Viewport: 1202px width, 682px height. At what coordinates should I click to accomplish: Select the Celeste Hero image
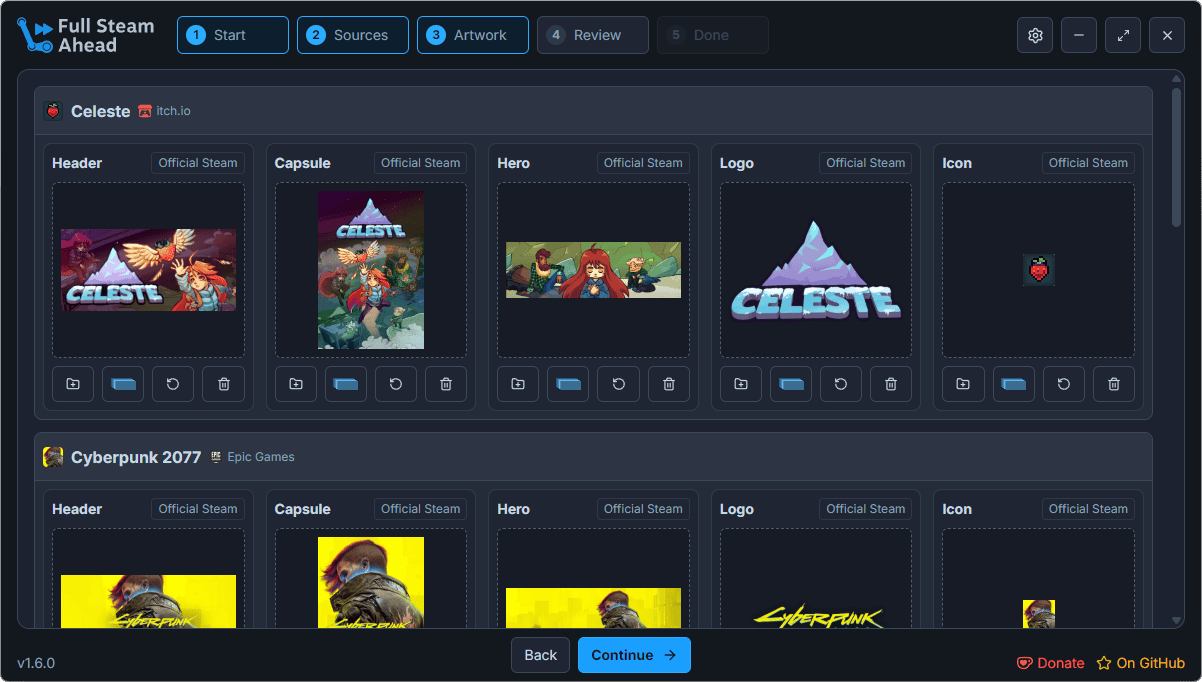(x=593, y=270)
